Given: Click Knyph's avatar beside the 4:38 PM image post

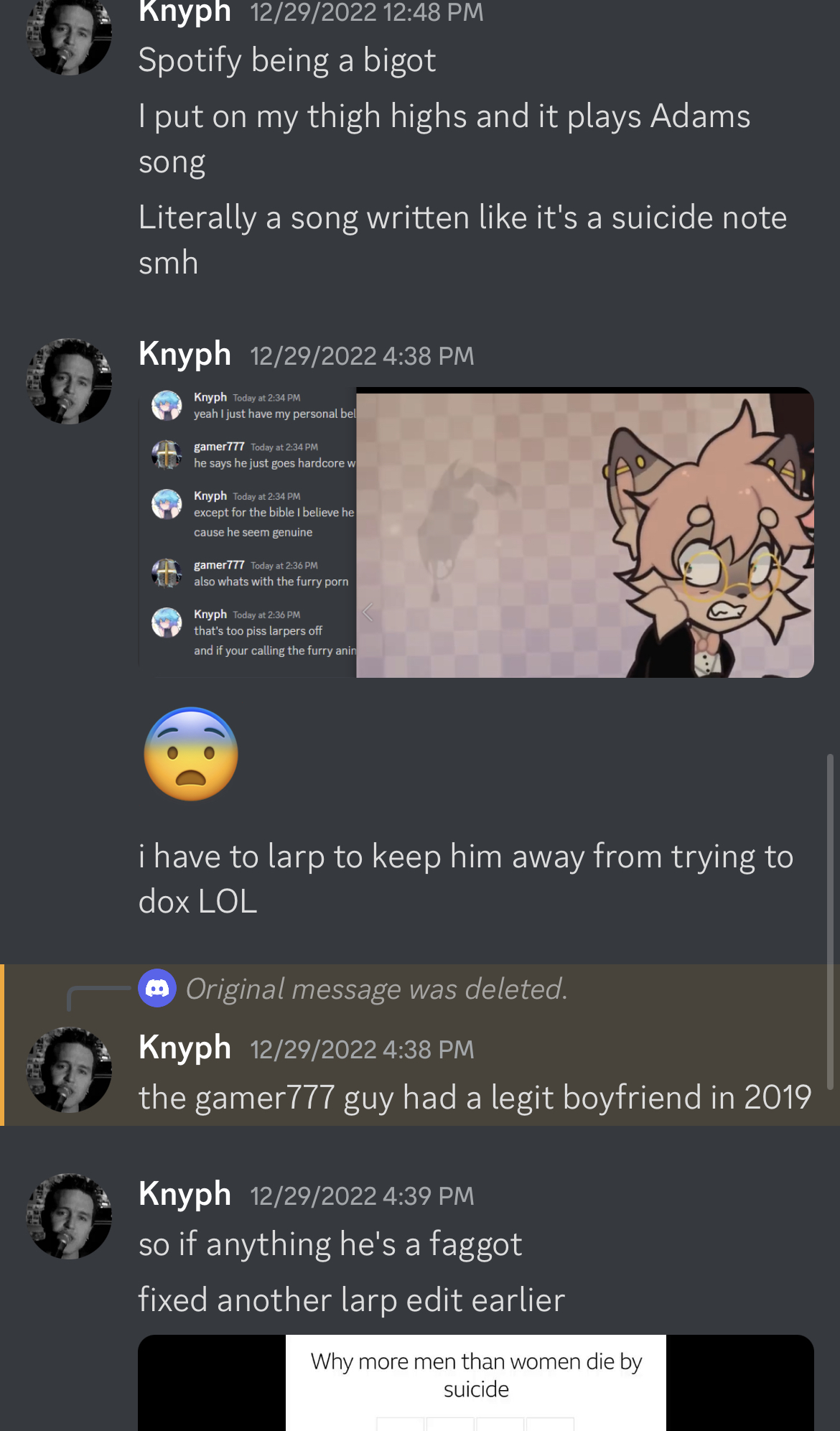Looking at the screenshot, I should pos(69,381).
